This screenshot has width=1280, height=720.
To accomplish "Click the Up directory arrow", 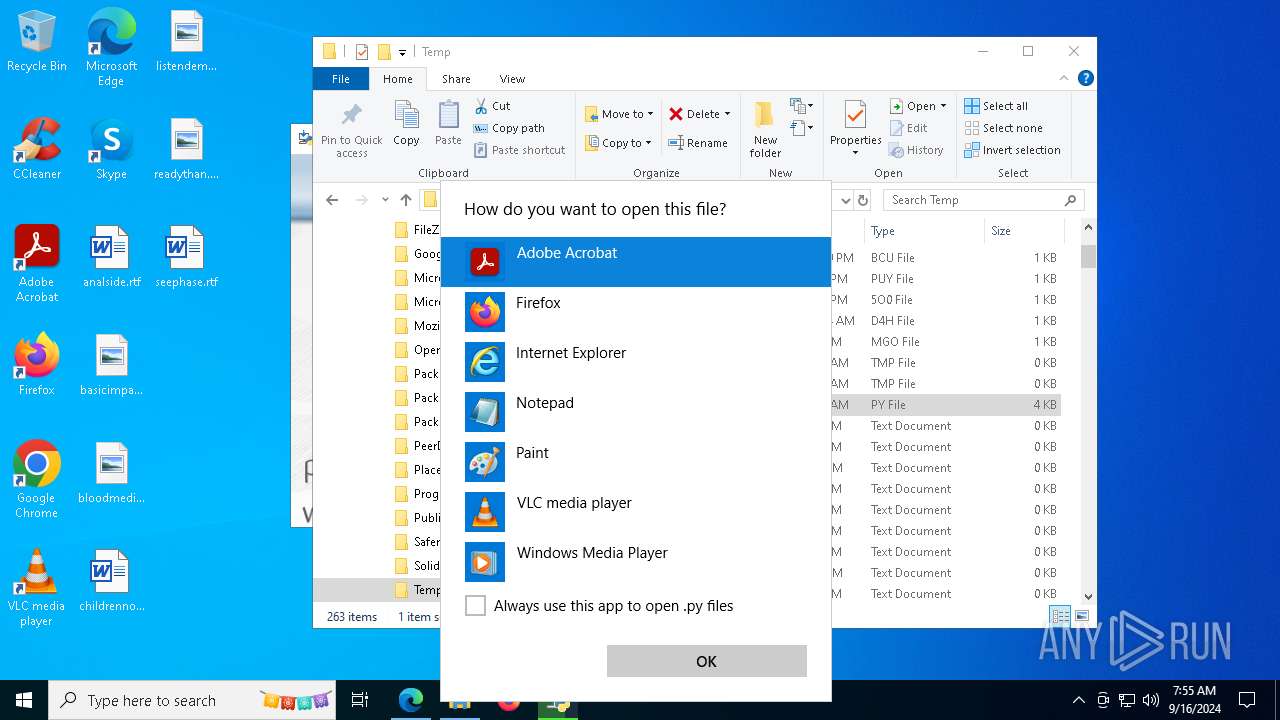I will coord(406,200).
